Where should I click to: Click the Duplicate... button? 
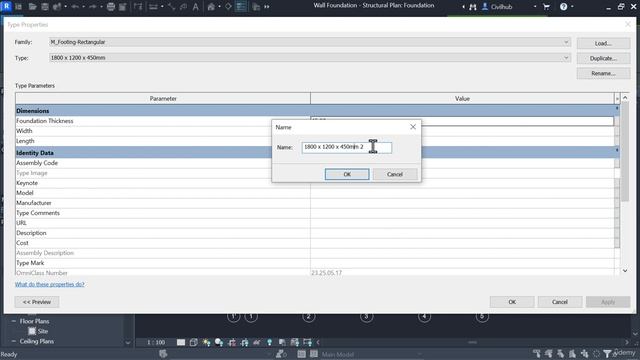click(x=603, y=58)
